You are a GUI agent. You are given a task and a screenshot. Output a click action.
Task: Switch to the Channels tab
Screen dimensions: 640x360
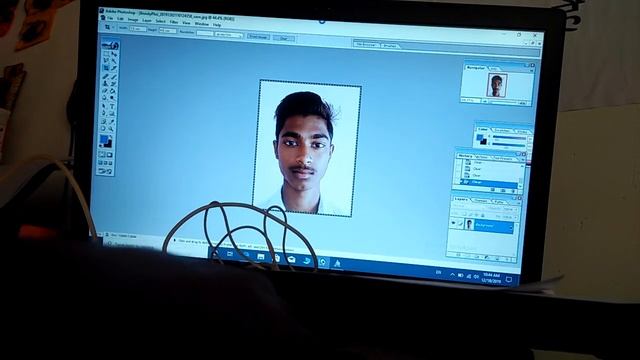[x=481, y=200]
